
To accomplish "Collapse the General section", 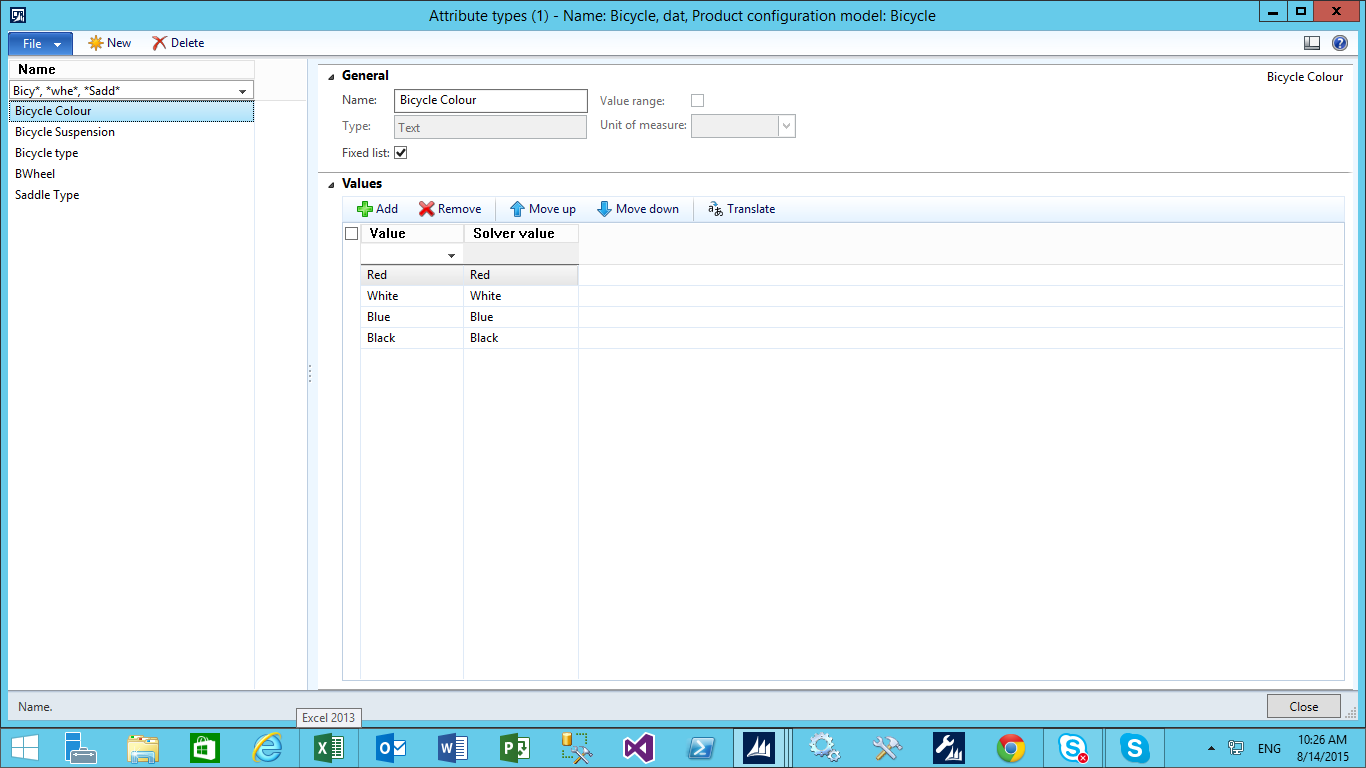I will coord(332,76).
